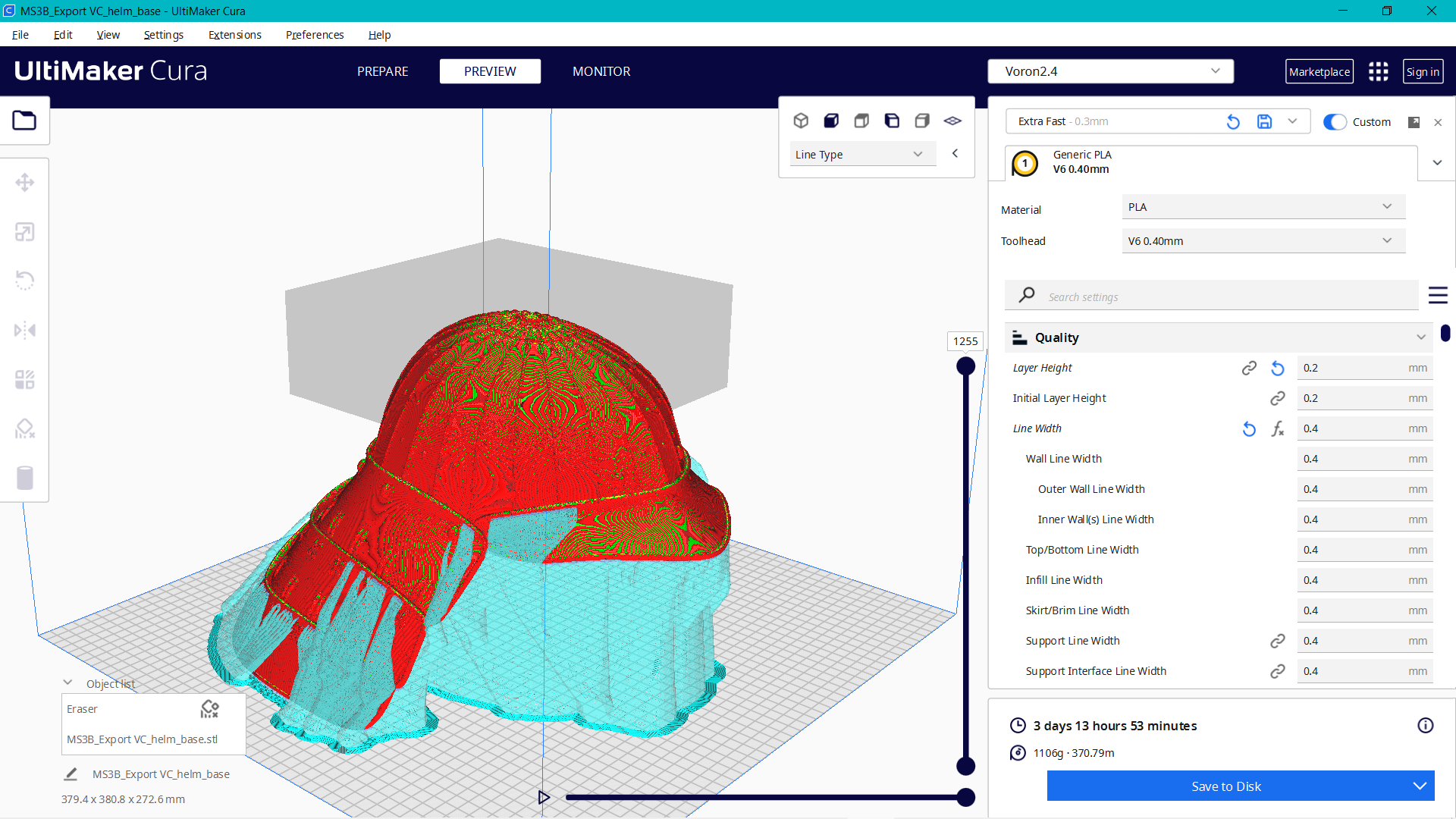The width and height of the screenshot is (1456, 819).
Task: Select the Support Blocker tool
Action: point(25,428)
